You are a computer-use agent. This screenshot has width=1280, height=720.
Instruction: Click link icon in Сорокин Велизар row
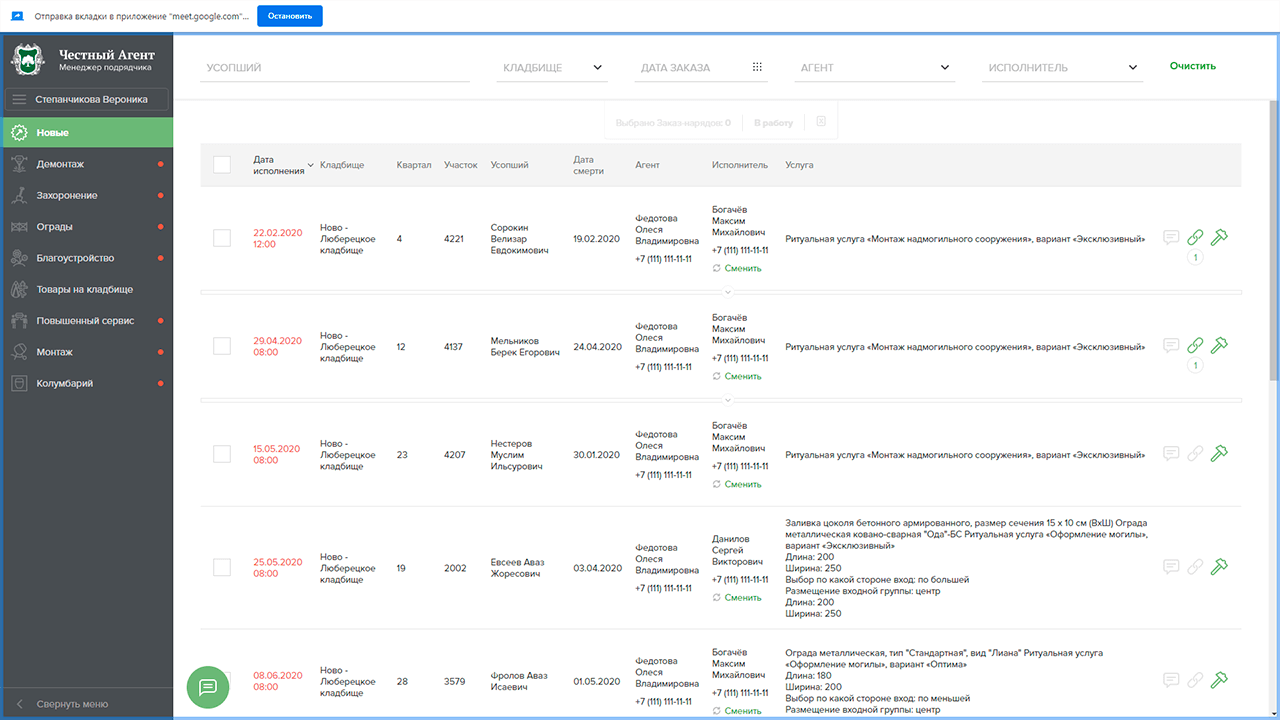pyautogui.click(x=1195, y=238)
